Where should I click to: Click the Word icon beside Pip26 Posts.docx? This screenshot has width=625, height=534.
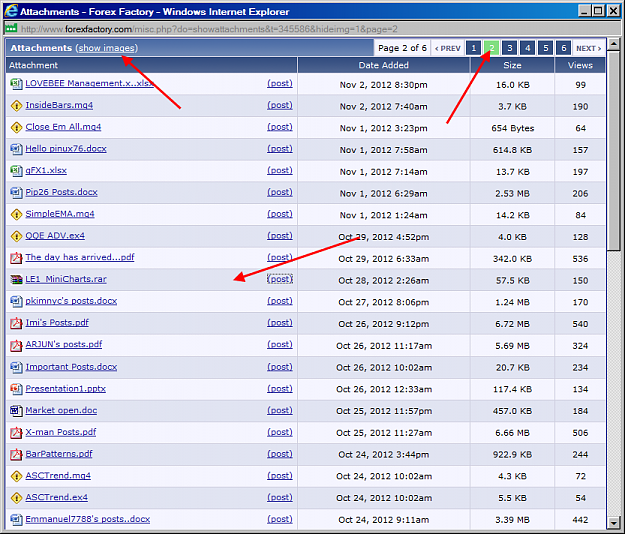tap(16, 192)
